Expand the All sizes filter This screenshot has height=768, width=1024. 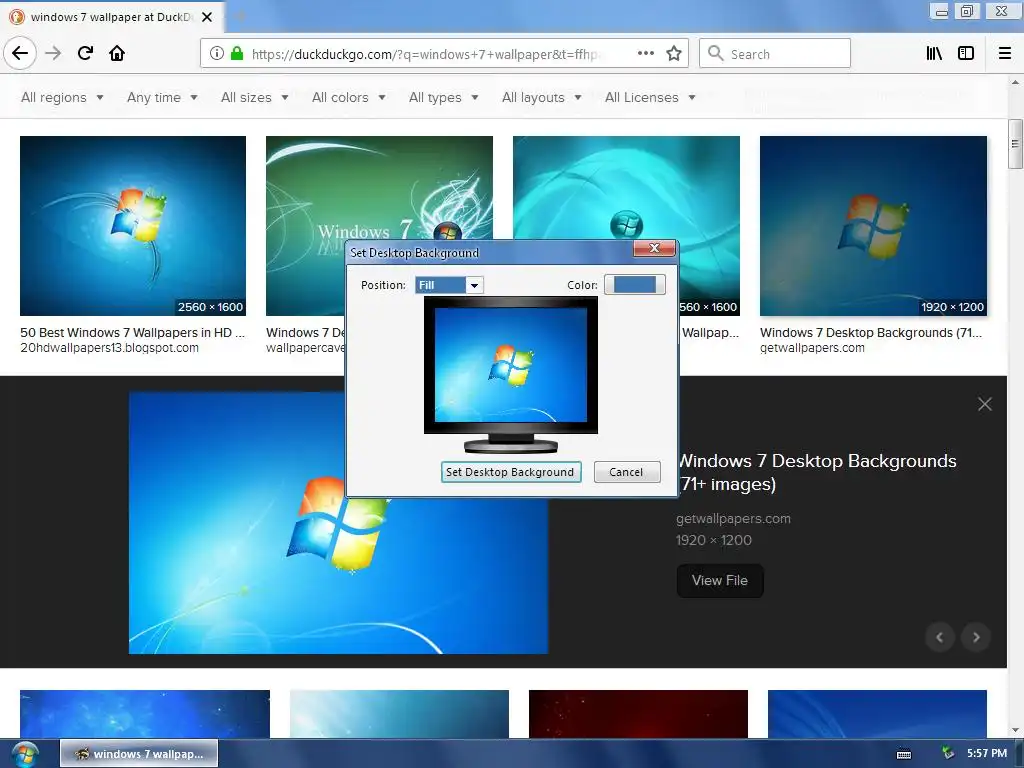(x=255, y=97)
